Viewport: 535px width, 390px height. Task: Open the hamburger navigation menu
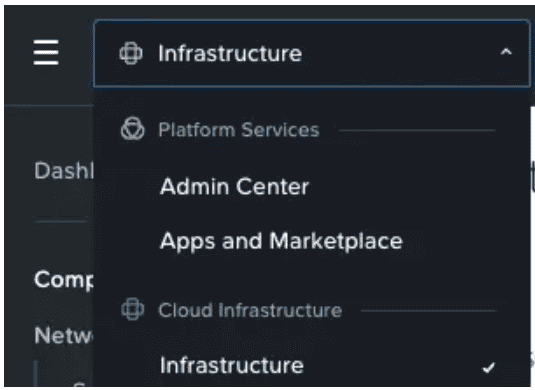pyautogui.click(x=46, y=52)
